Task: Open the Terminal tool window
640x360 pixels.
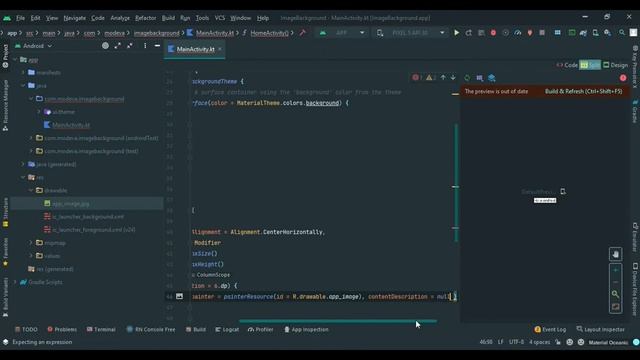Action: [101, 329]
